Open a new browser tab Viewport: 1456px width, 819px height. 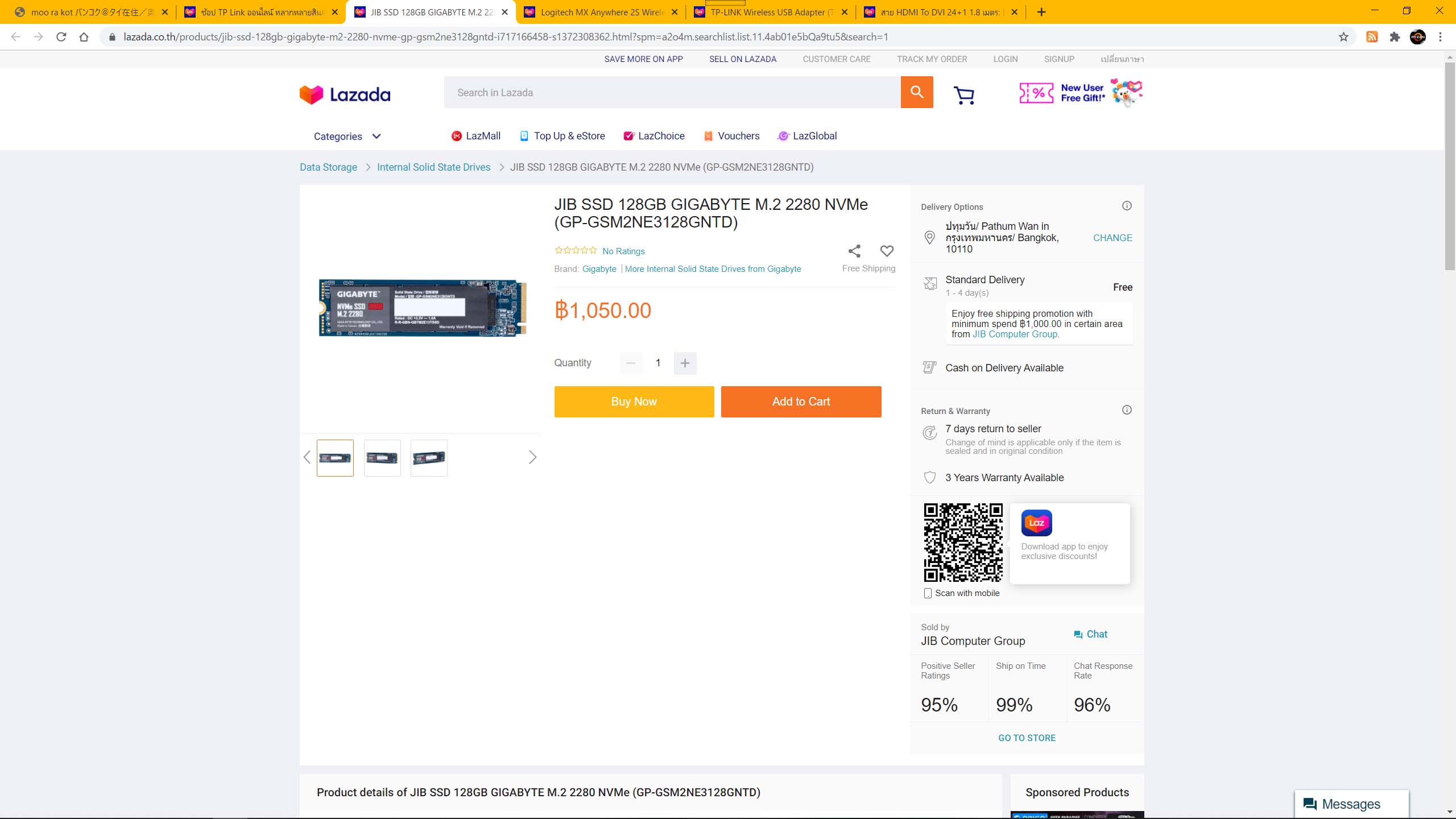1041,12
